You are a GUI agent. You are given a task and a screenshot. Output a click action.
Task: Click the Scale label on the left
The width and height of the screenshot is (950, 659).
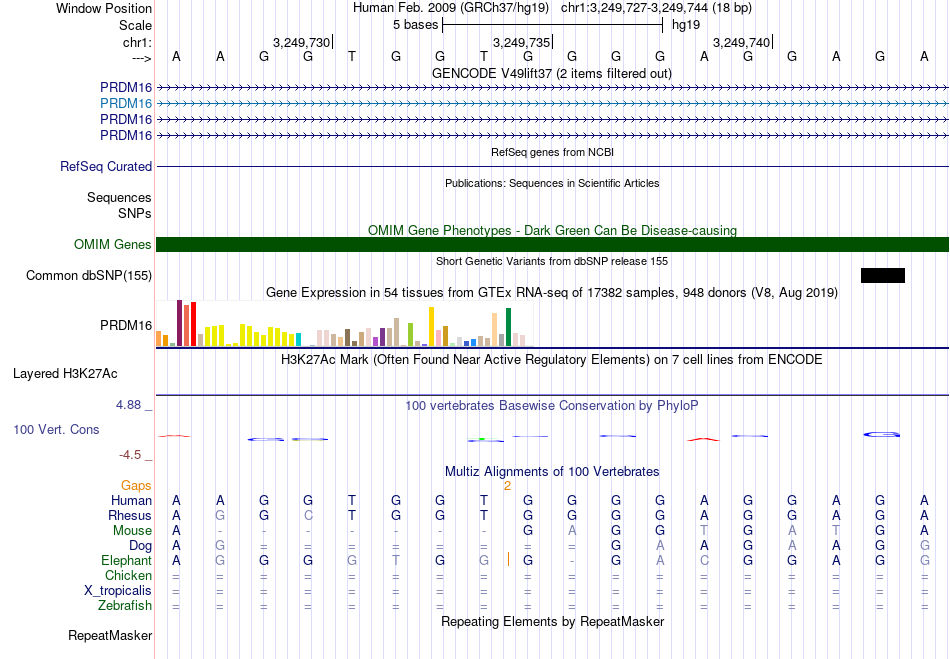pyautogui.click(x=136, y=25)
